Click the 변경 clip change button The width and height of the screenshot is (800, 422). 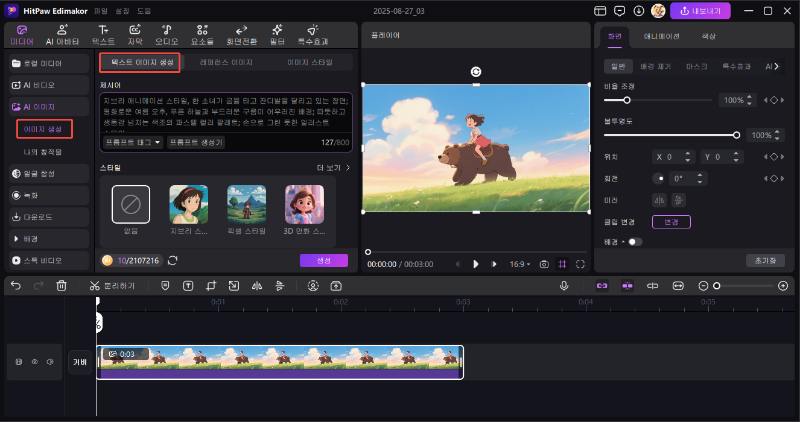coord(671,222)
